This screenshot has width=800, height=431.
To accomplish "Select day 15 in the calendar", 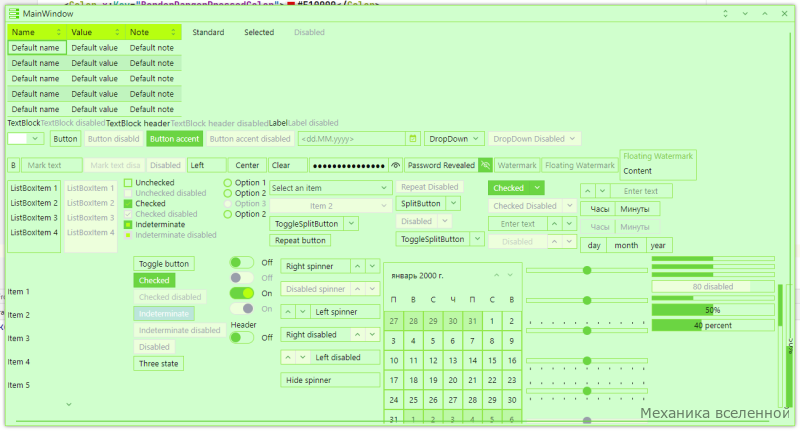I will click(x=492, y=361).
